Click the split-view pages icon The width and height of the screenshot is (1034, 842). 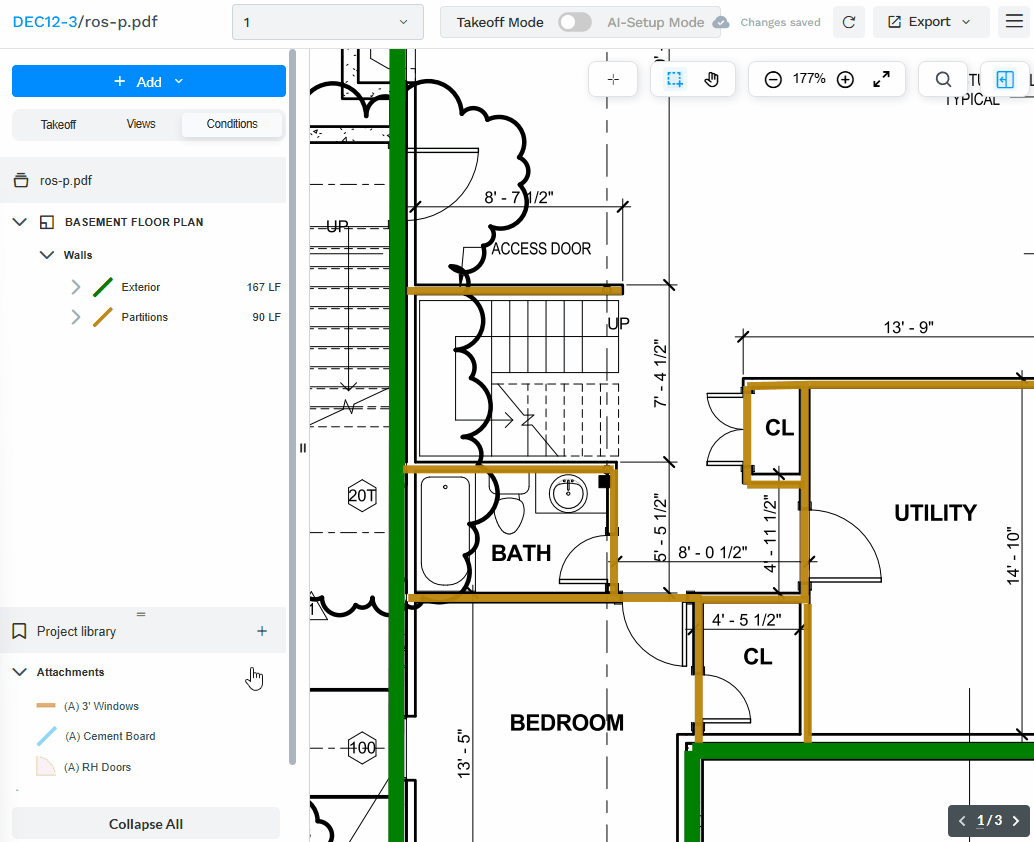[x=1004, y=79]
